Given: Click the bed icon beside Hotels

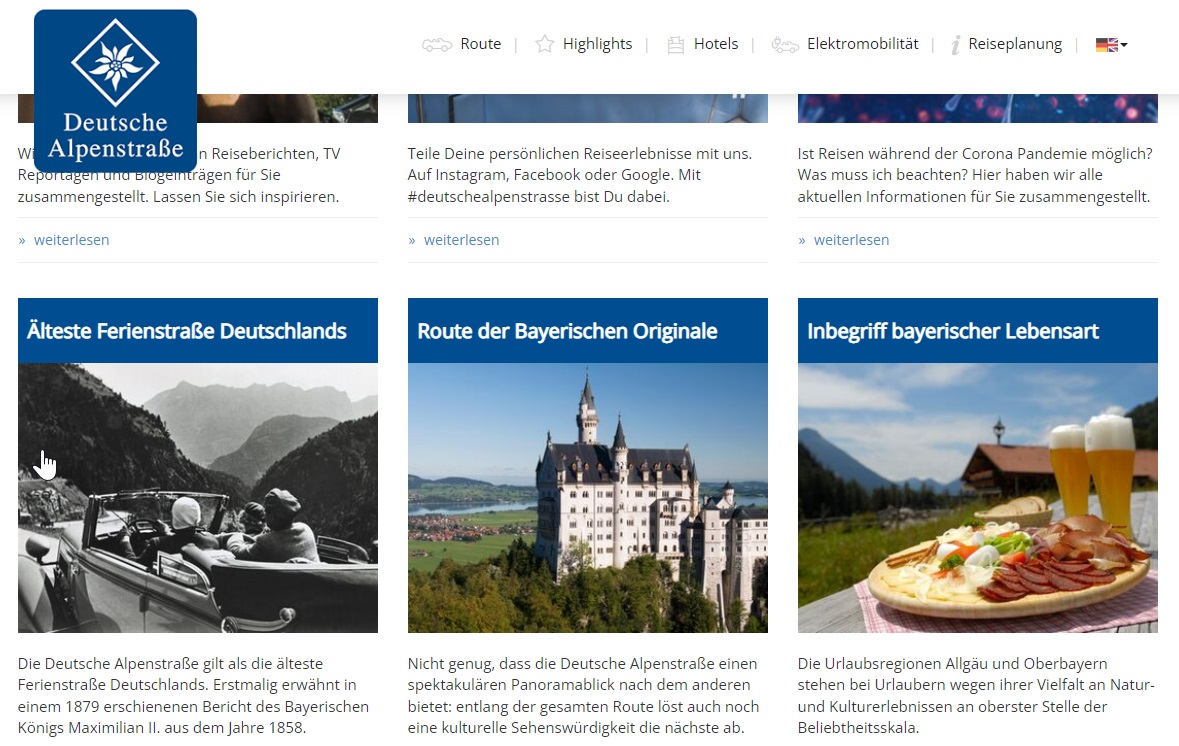Looking at the screenshot, I should [x=676, y=45].
